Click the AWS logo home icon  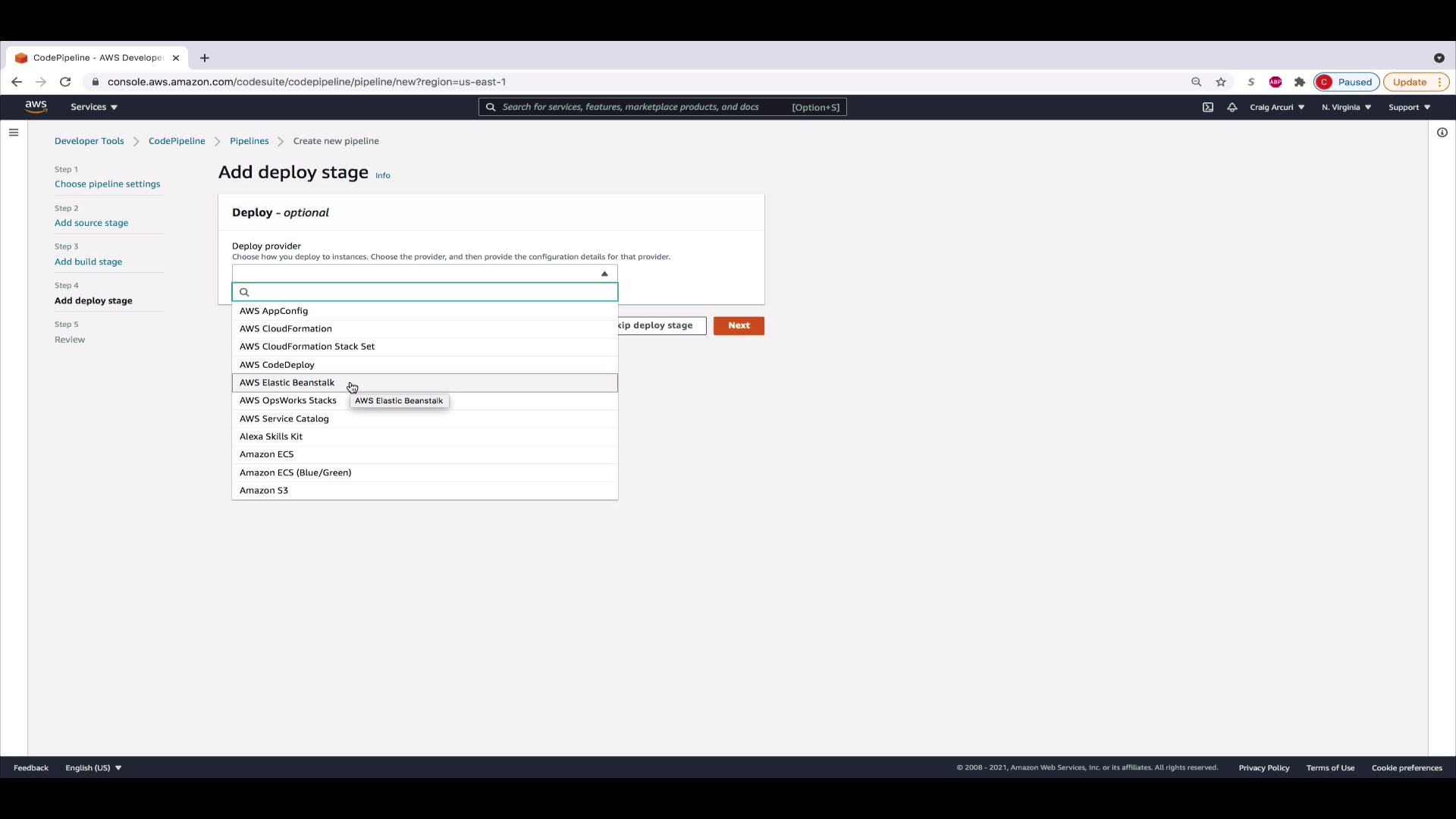(x=36, y=107)
